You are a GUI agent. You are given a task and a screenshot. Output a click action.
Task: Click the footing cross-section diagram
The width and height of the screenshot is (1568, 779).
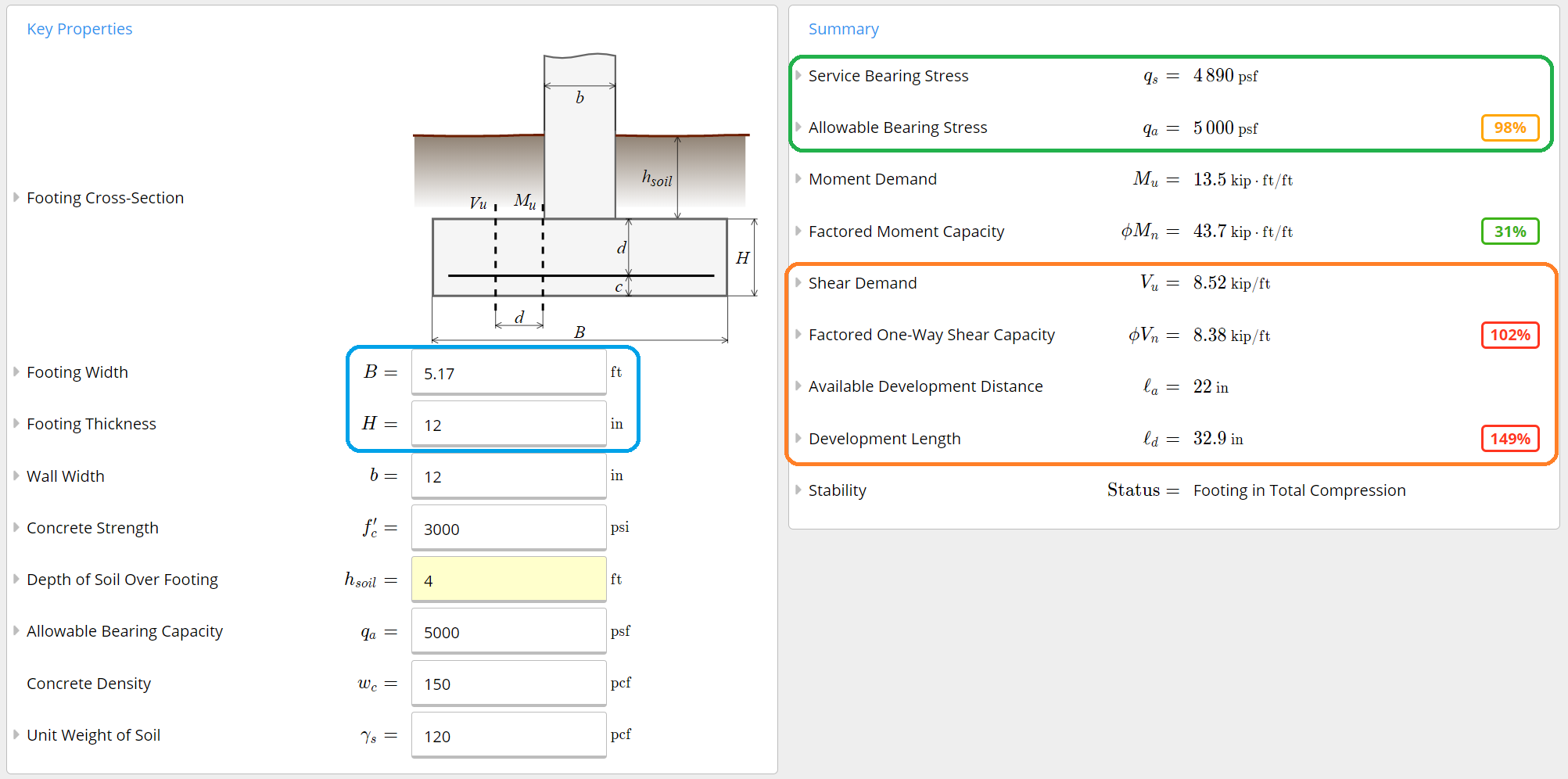(585, 199)
